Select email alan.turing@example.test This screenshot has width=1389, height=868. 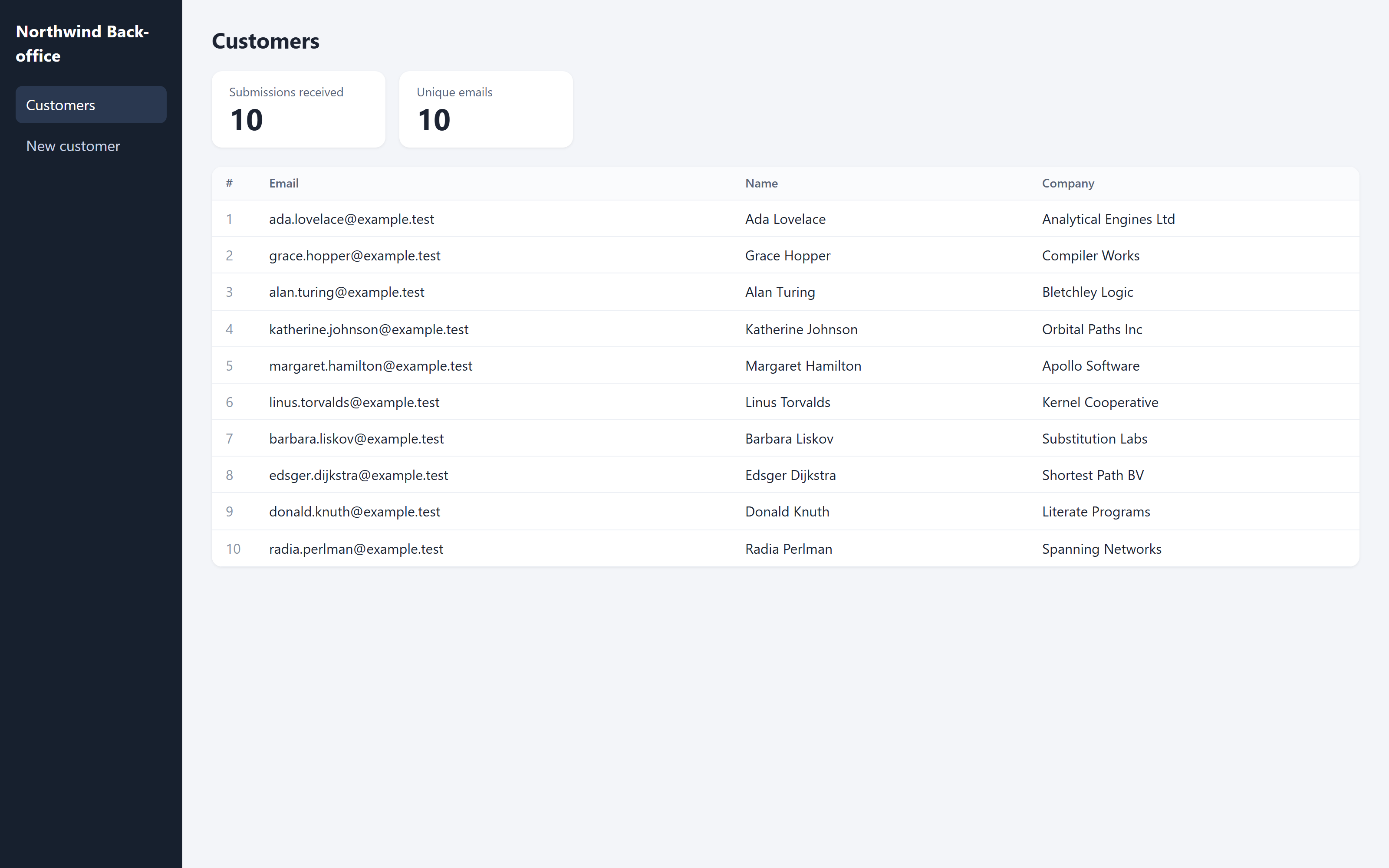coord(347,292)
